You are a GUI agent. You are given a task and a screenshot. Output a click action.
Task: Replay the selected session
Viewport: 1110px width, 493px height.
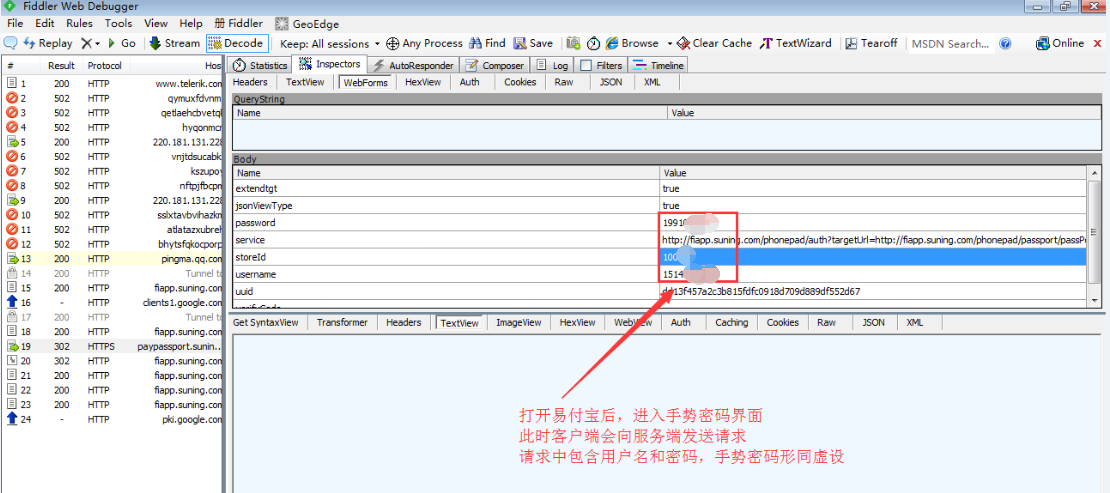pyautogui.click(x=48, y=43)
